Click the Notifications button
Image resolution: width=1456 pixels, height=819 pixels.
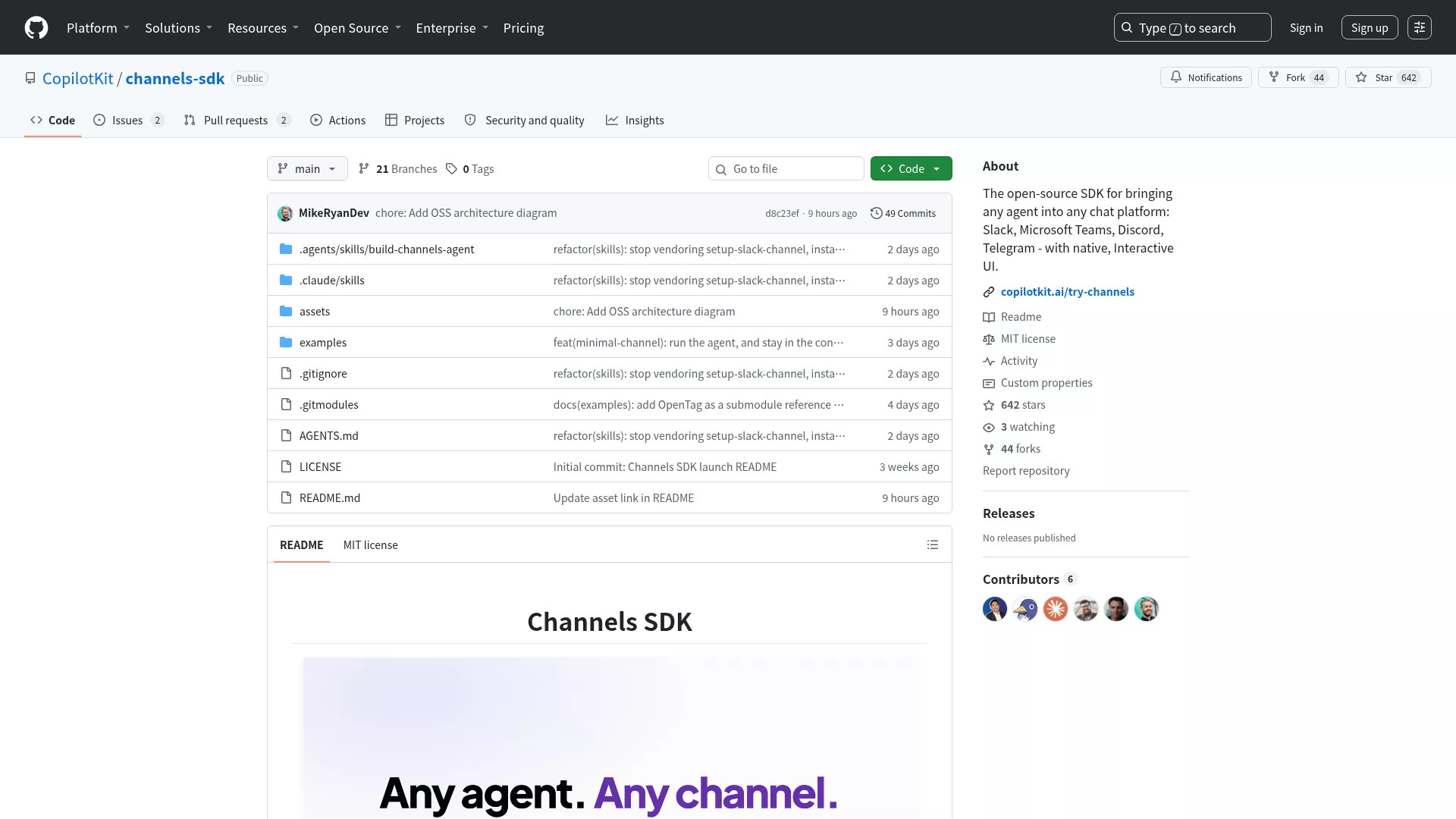1206,78
